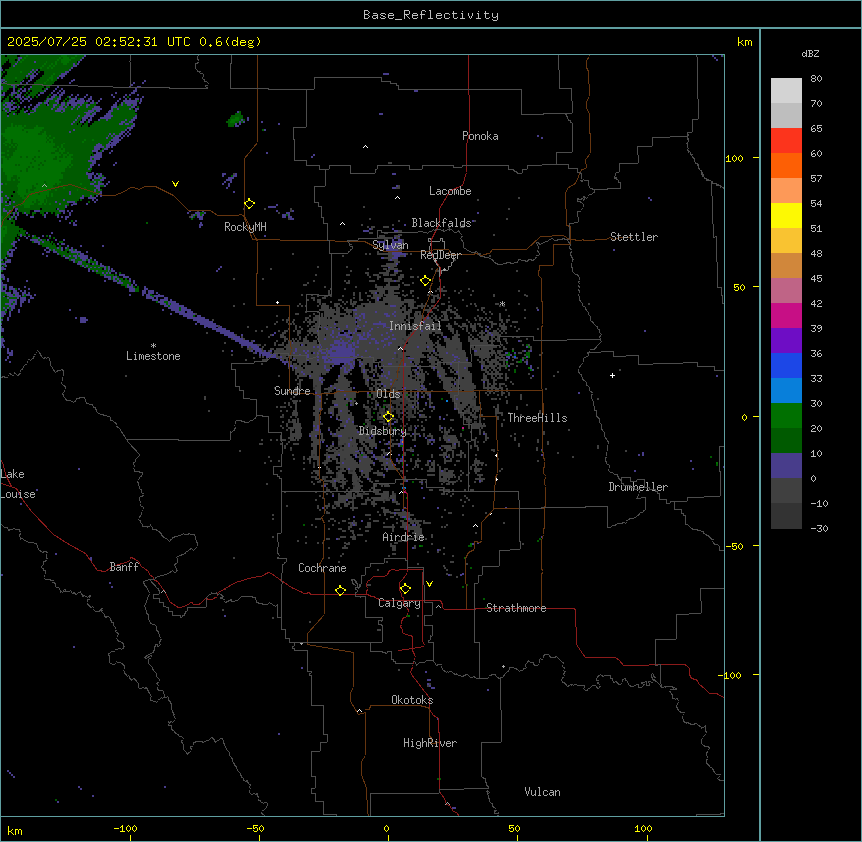Click the white plus marker north of Drumheller
The image size is (862, 842).
coord(612,375)
